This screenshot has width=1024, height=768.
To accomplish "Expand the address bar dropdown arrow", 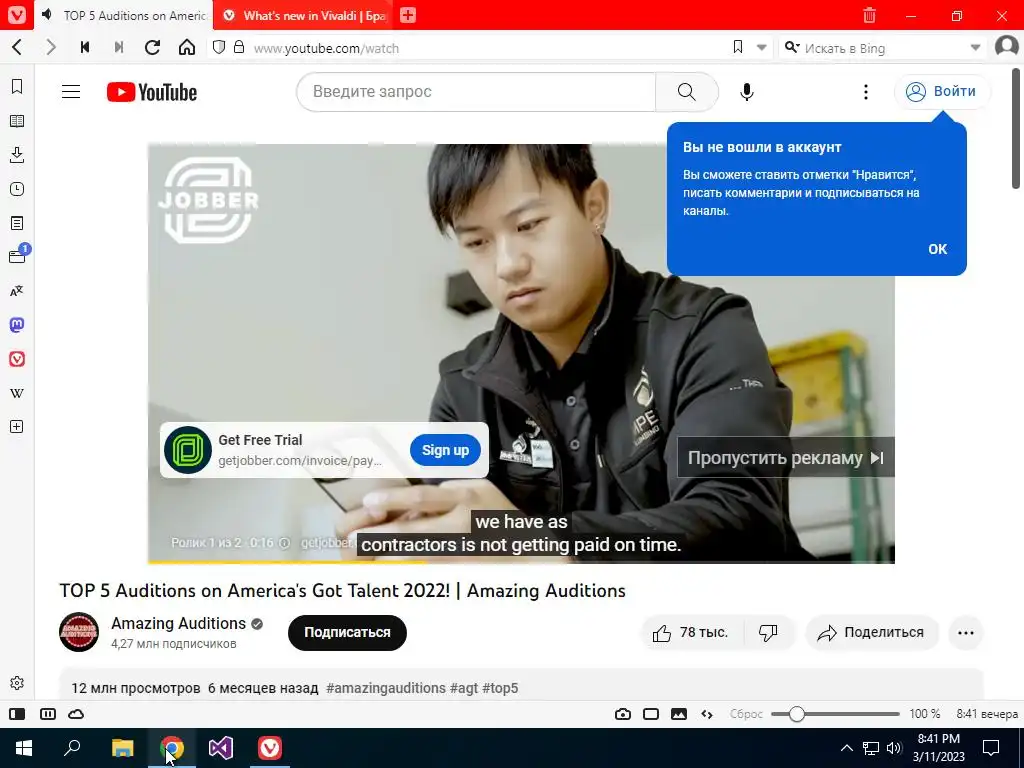I will (761, 48).
